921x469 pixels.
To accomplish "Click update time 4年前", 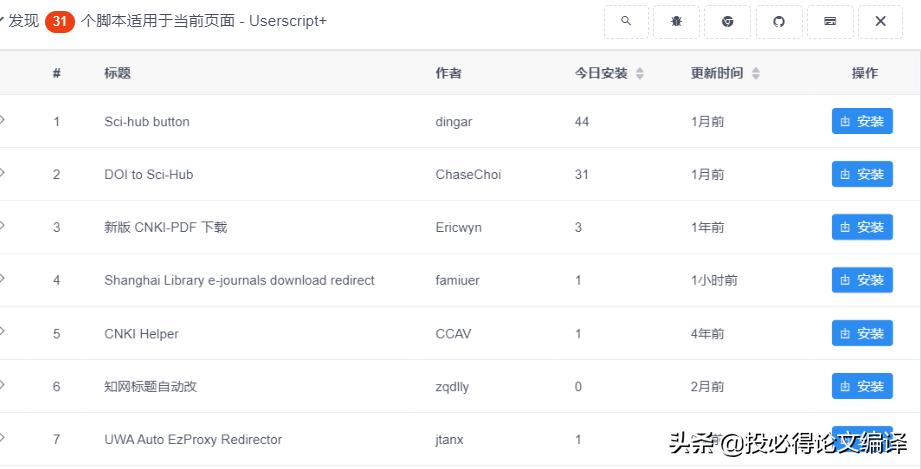I will point(707,334).
